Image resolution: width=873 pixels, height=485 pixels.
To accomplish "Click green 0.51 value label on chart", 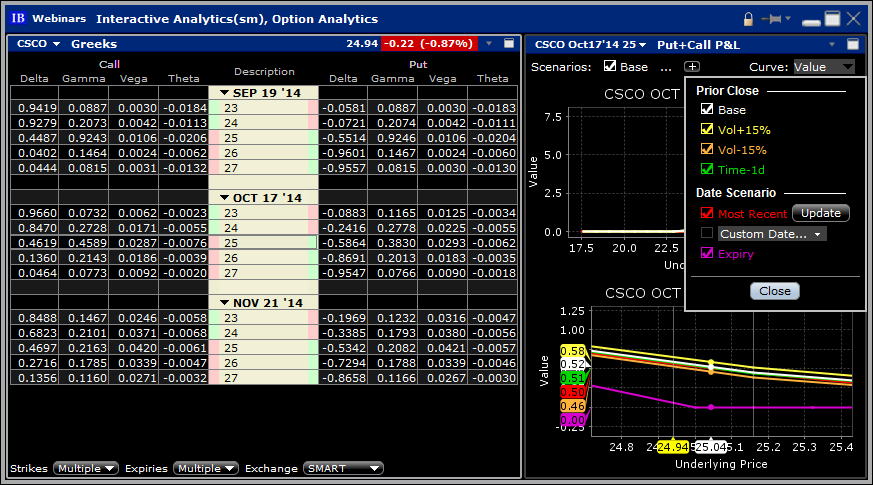I will (x=572, y=379).
